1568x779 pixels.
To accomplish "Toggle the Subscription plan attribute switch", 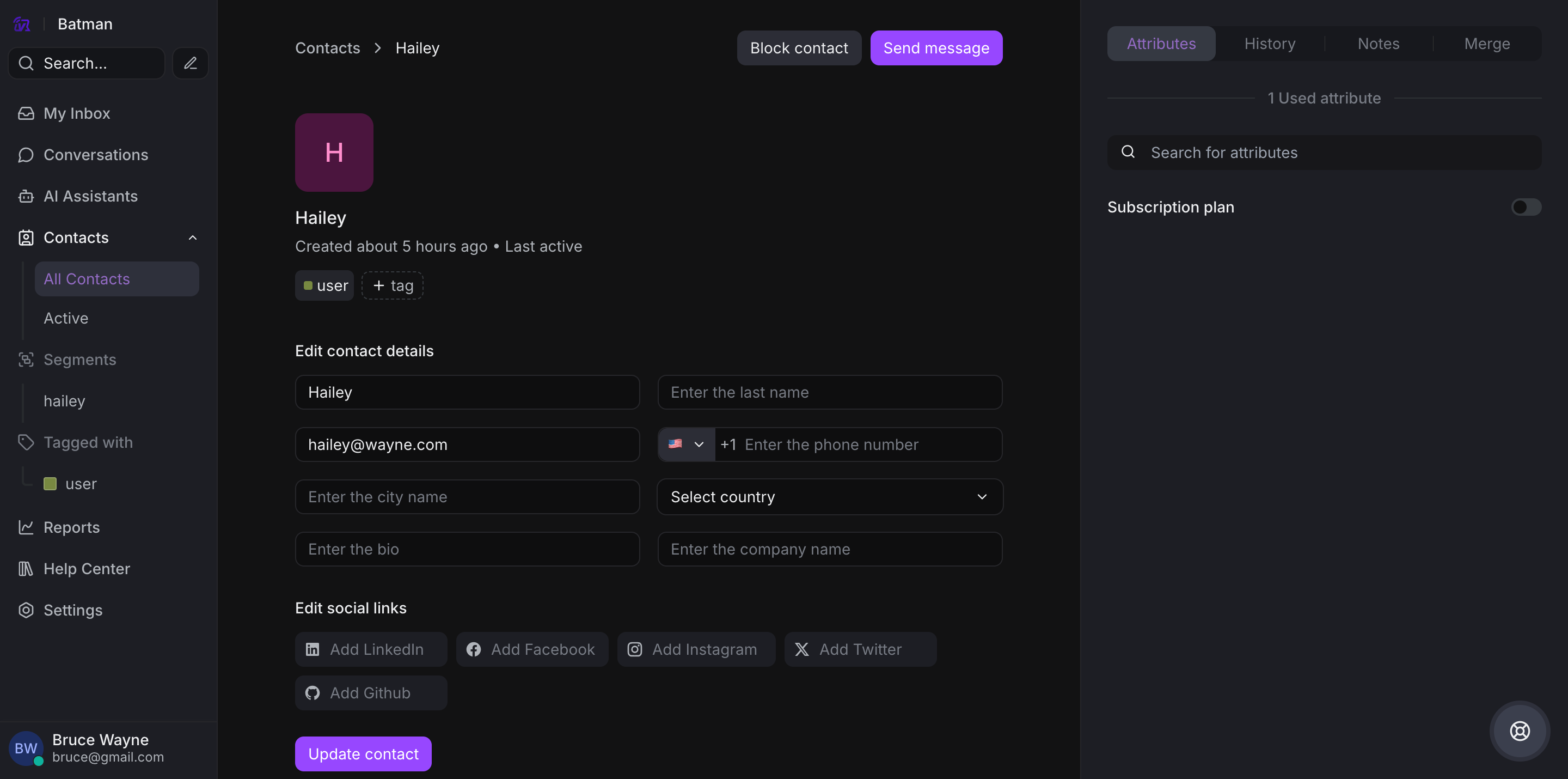I will coord(1526,207).
